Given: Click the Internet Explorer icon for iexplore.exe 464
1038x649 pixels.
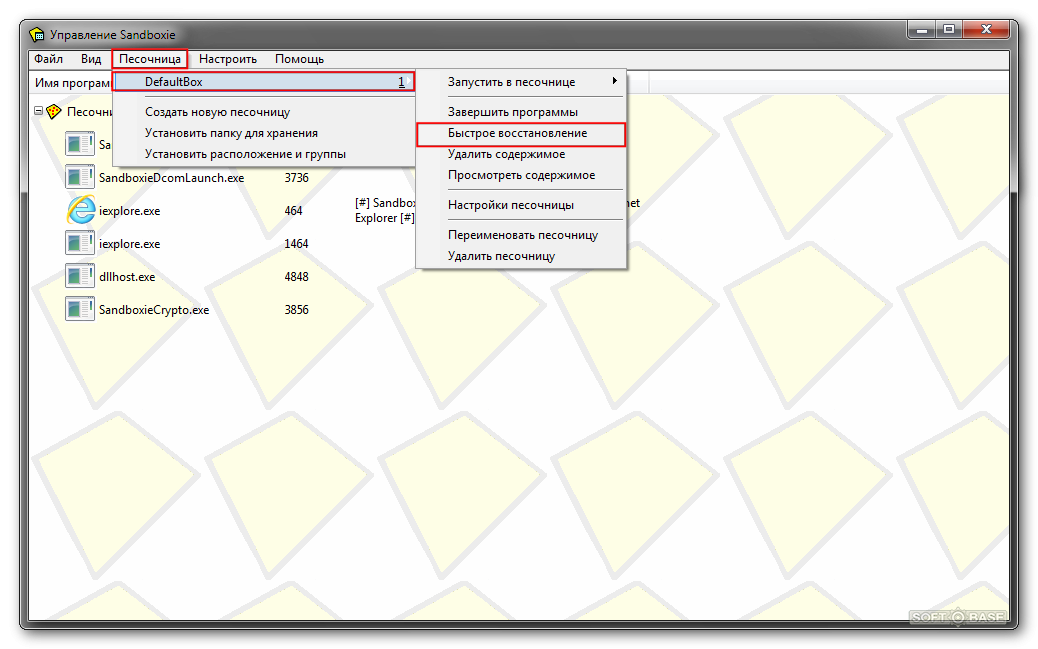Looking at the screenshot, I should click(x=80, y=210).
